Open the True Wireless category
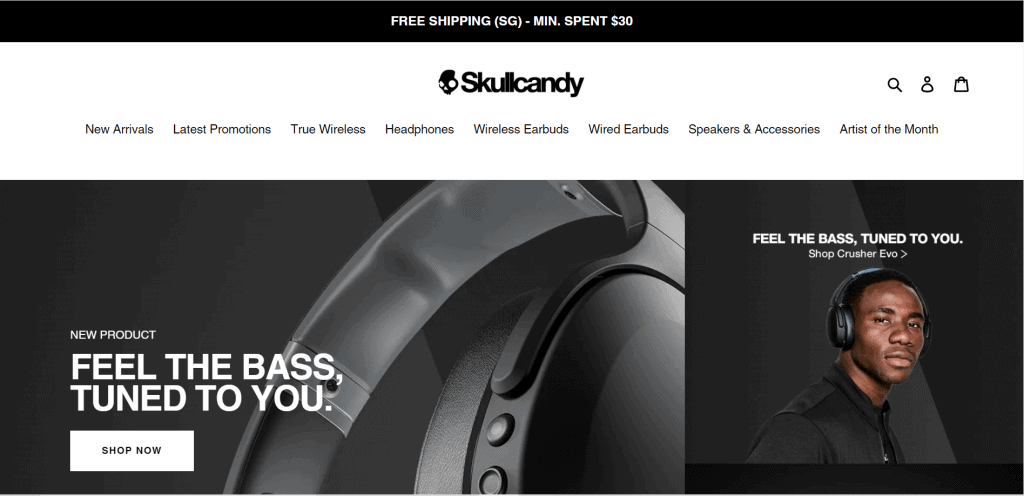Viewport: 1024px width, 496px height. [x=328, y=129]
